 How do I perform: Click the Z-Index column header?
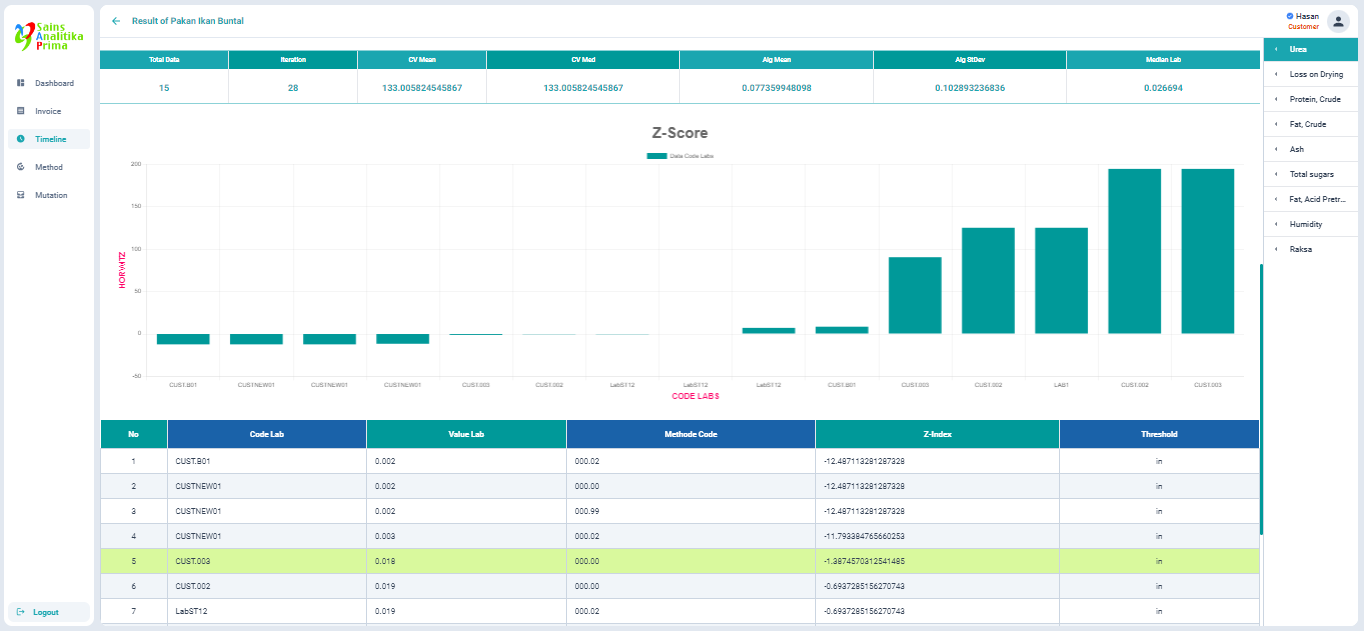[x=936, y=434]
